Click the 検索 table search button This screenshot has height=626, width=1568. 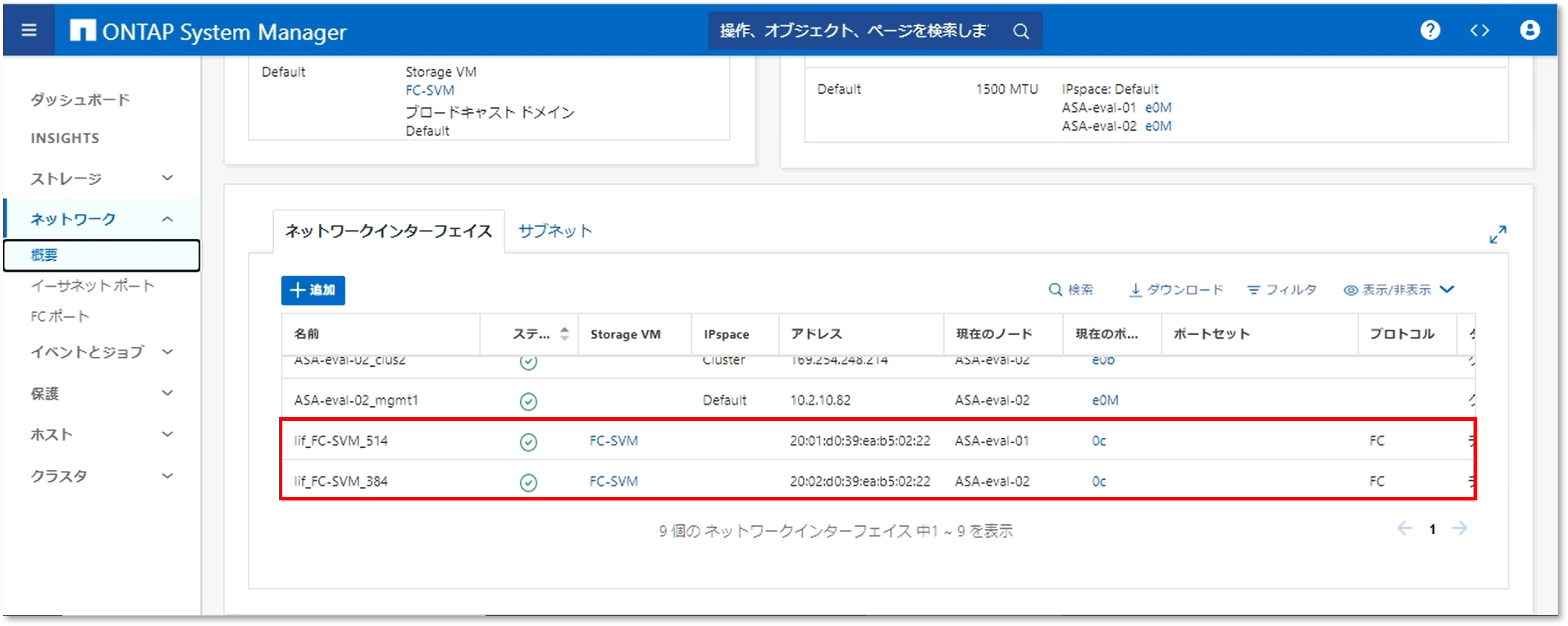point(1071,290)
